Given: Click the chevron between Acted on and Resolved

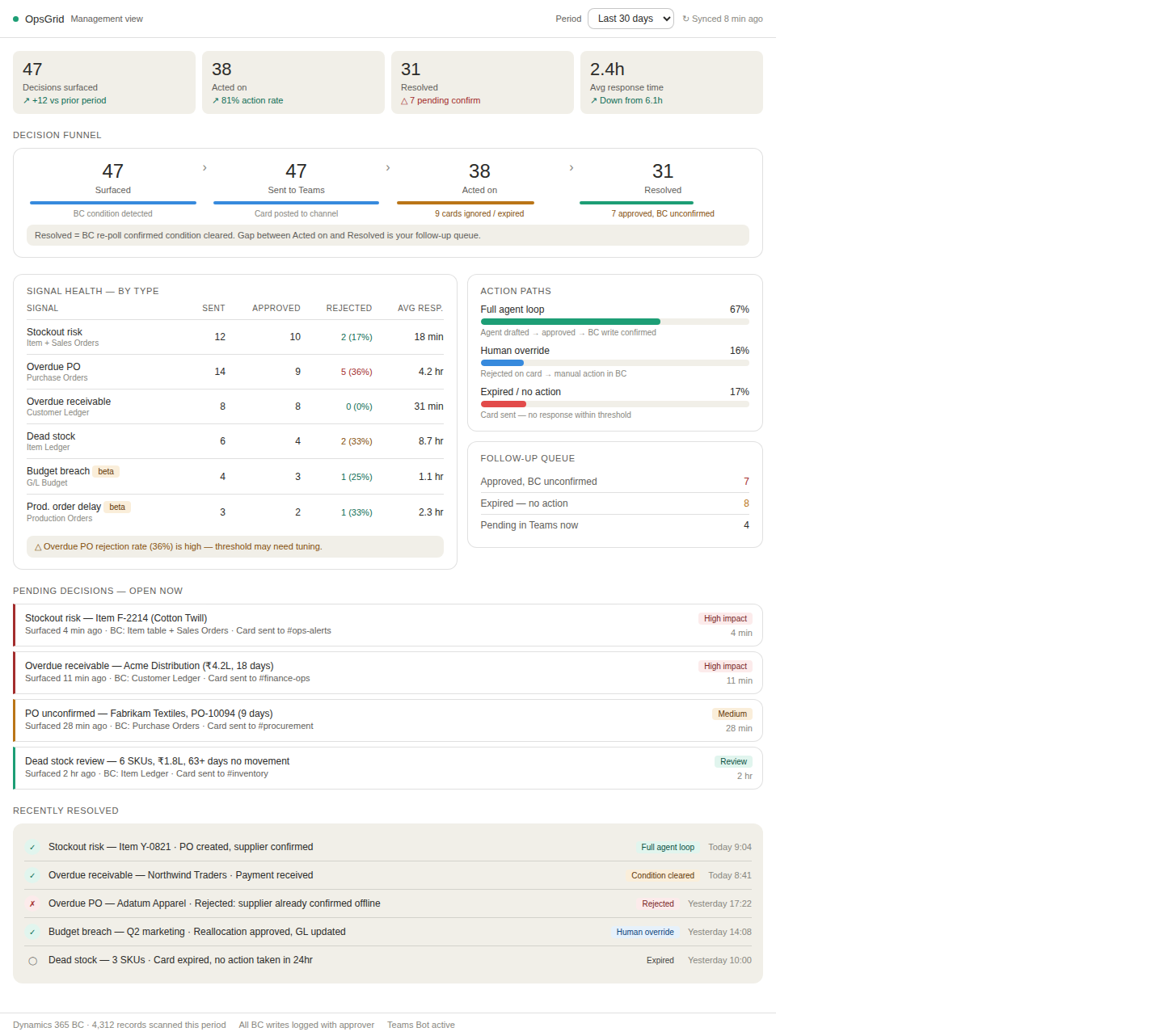Looking at the screenshot, I should tap(571, 168).
